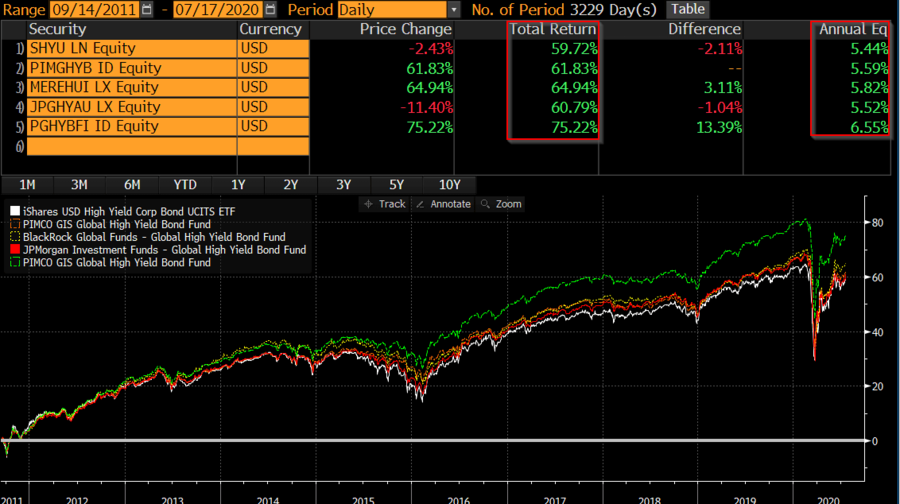The image size is (900, 504).
Task: Click the BlackRock Global High Yield Bond Fund label
Action: (154, 237)
